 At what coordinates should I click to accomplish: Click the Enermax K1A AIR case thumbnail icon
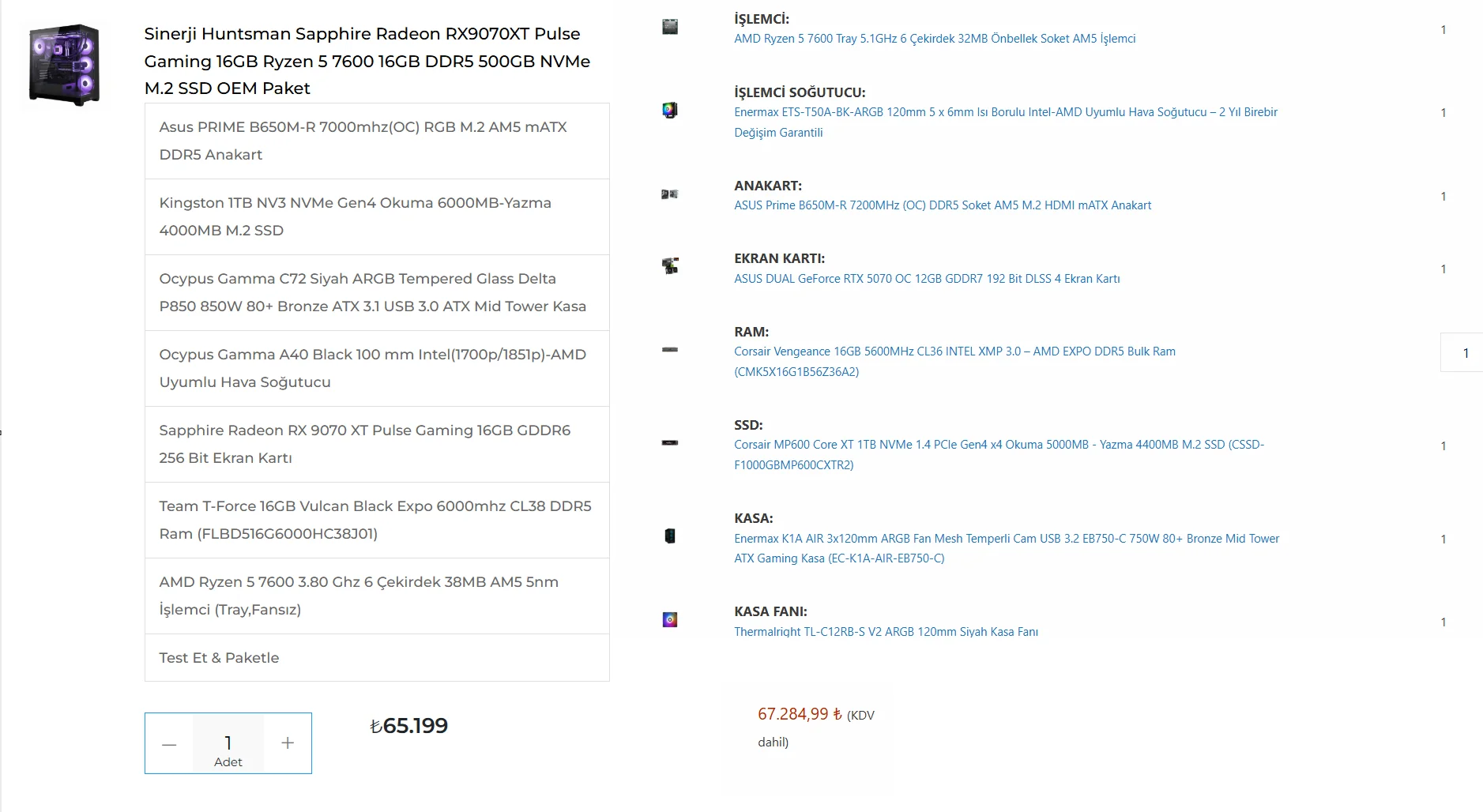click(669, 536)
